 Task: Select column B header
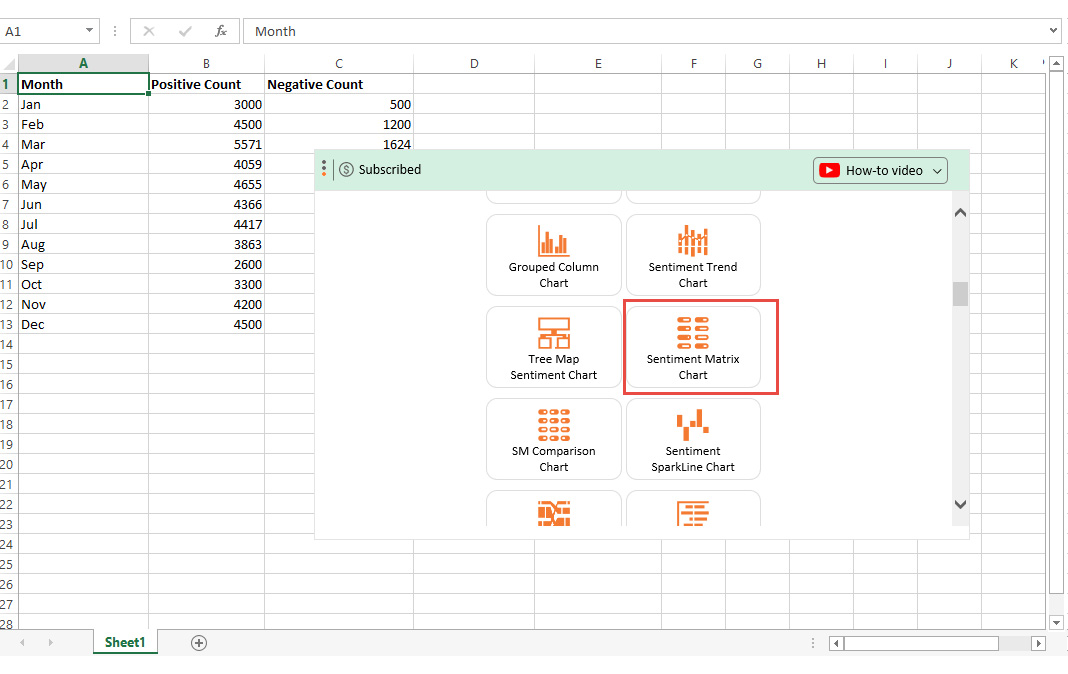point(206,63)
